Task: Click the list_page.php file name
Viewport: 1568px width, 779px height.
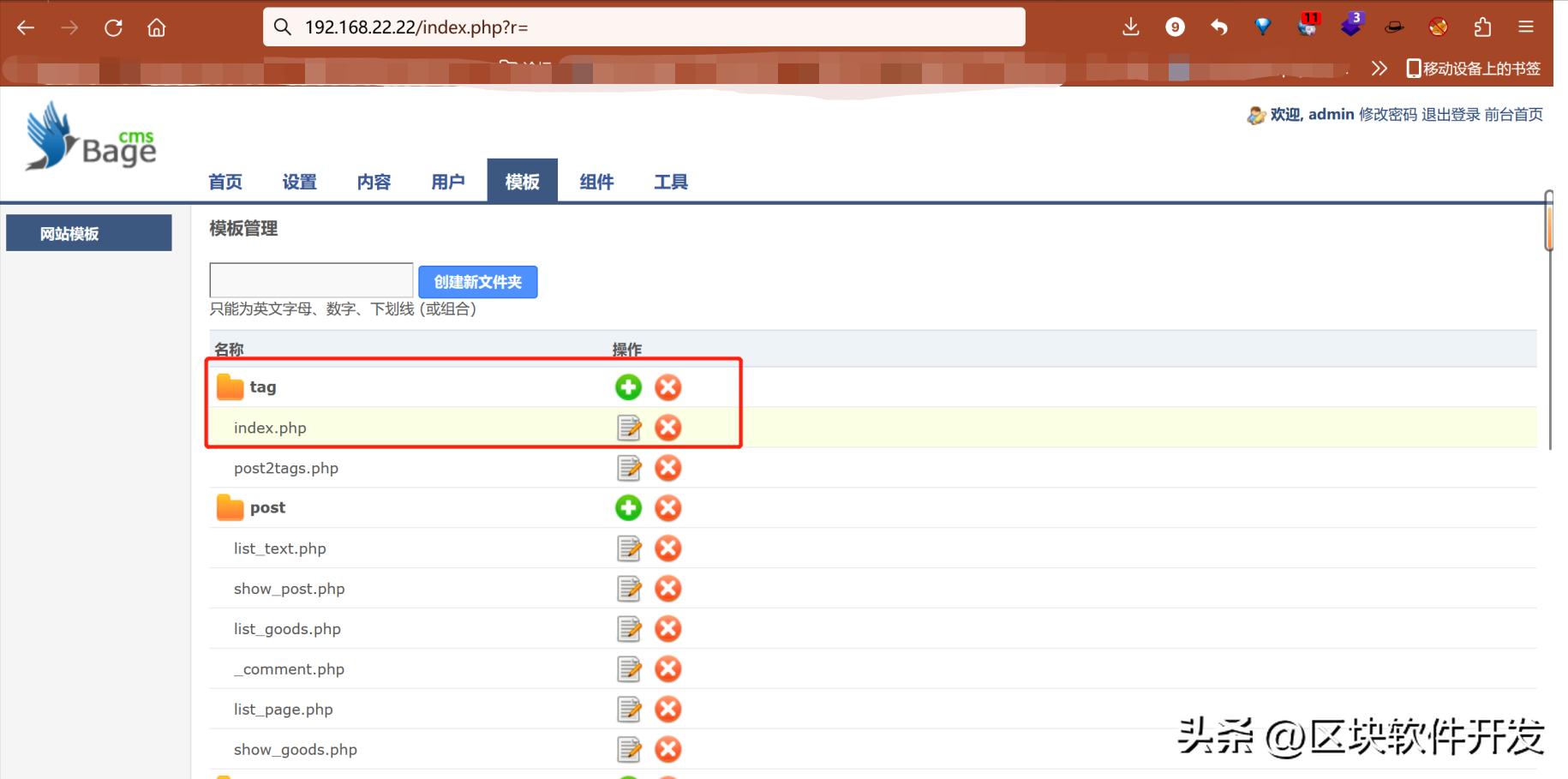Action: (284, 710)
